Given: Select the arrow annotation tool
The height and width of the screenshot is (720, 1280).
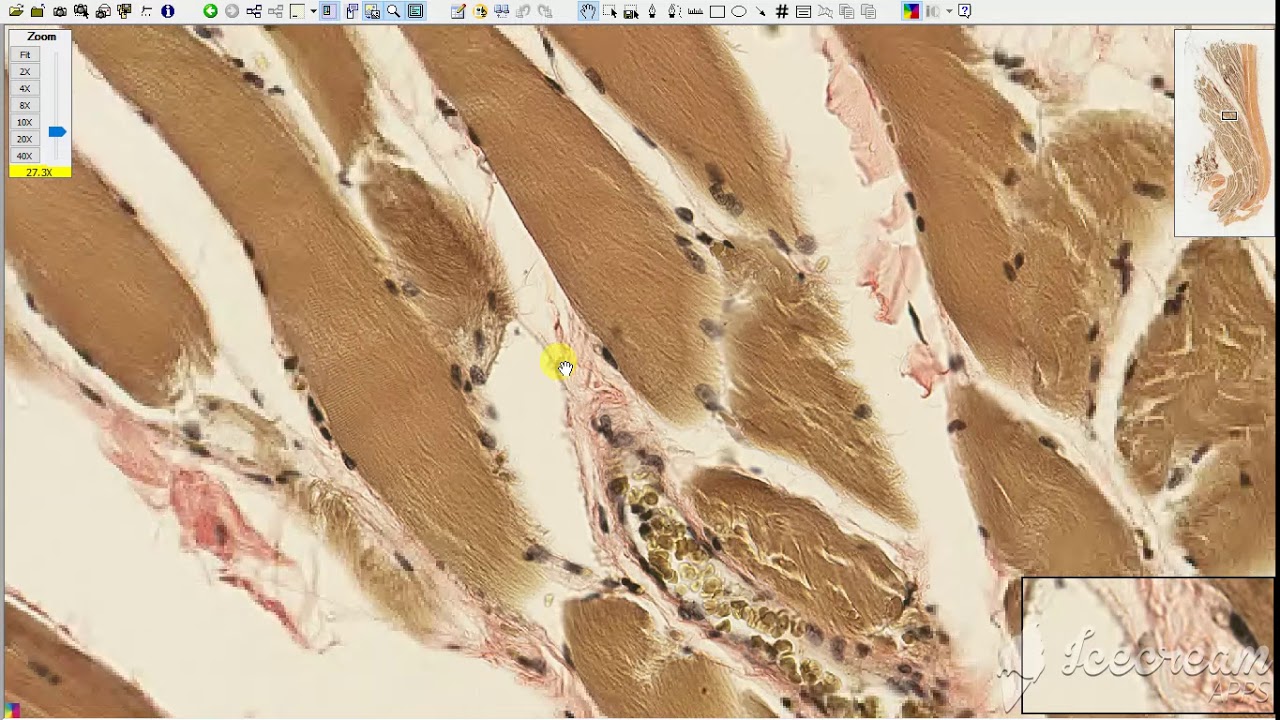Looking at the screenshot, I should pyautogui.click(x=761, y=11).
